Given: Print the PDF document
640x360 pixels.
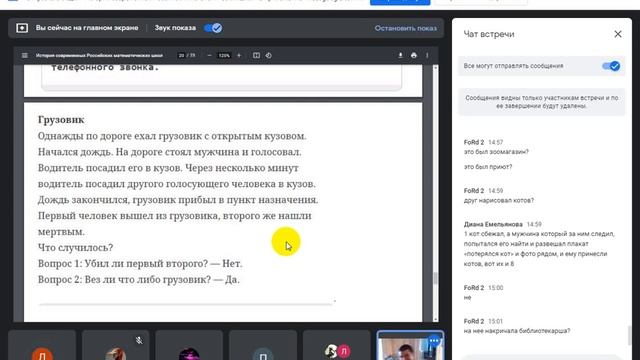Looking at the screenshot, I should [x=414, y=55].
